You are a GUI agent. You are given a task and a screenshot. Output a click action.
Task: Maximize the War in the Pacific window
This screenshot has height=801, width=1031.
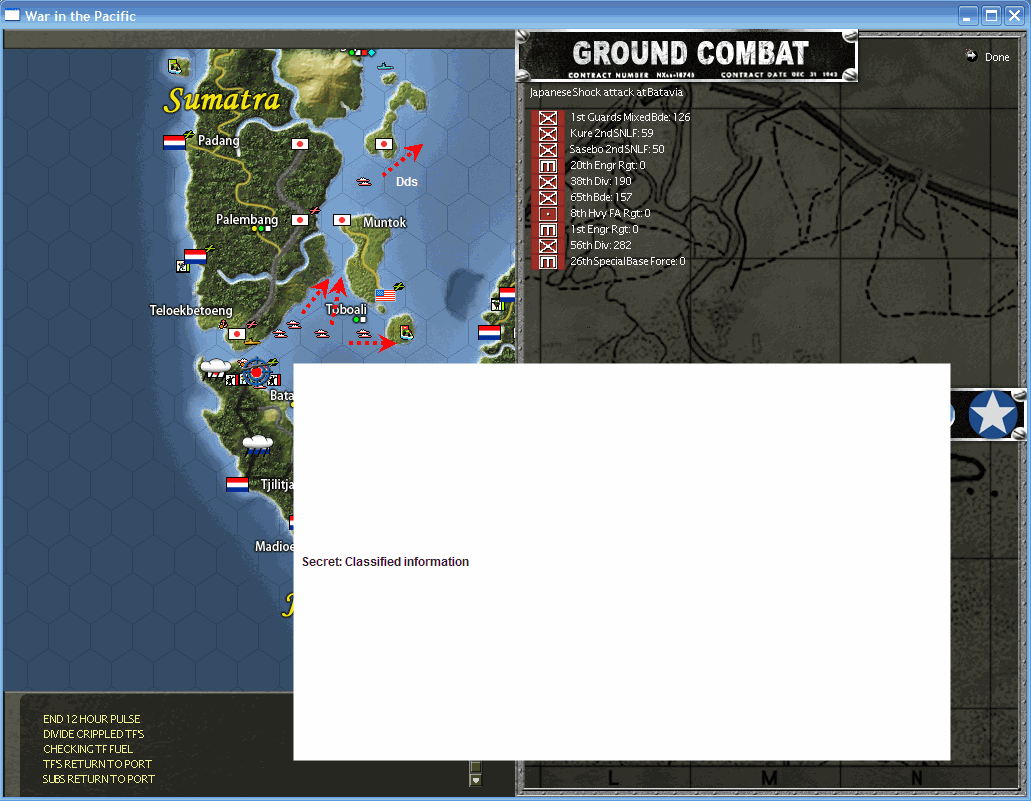[991, 16]
